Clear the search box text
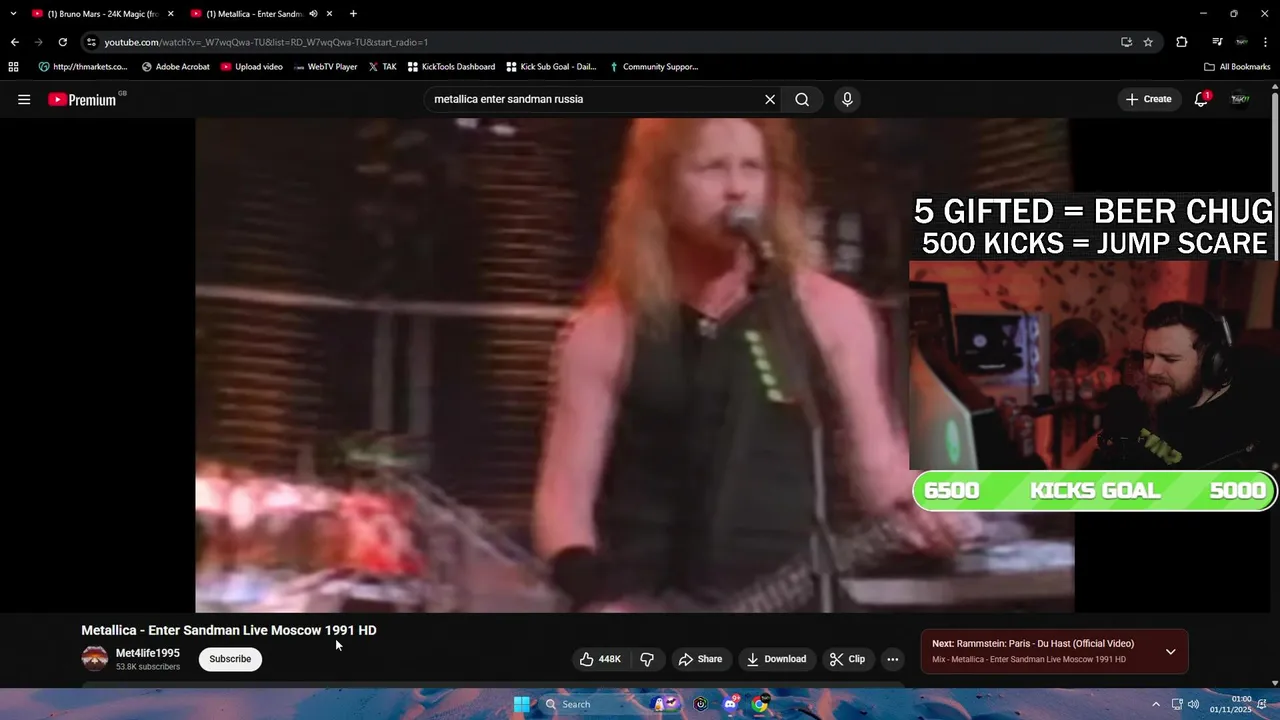The image size is (1280, 720). tap(770, 99)
